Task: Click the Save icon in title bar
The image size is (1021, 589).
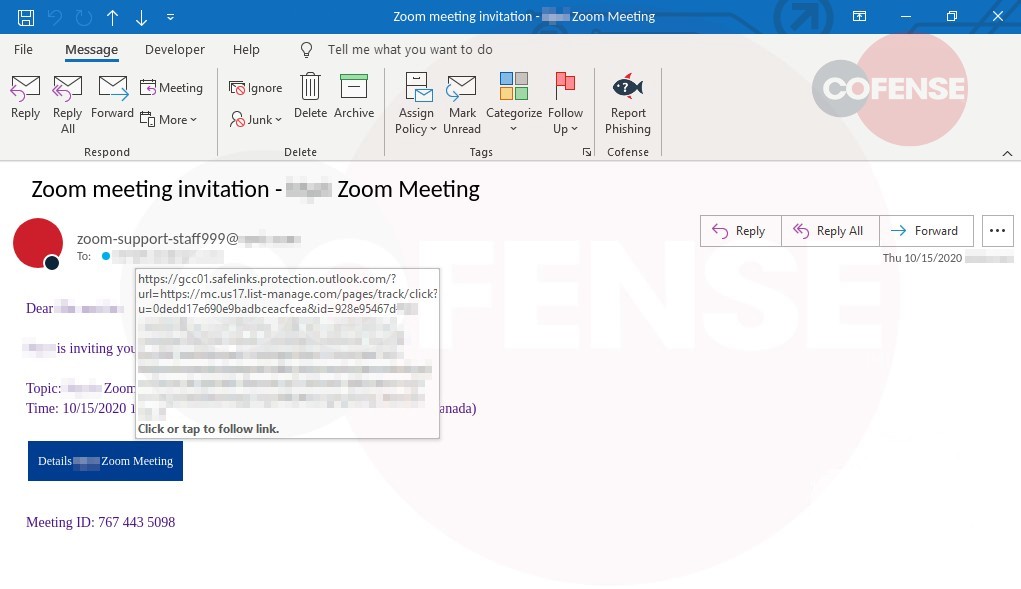Action: click(25, 17)
